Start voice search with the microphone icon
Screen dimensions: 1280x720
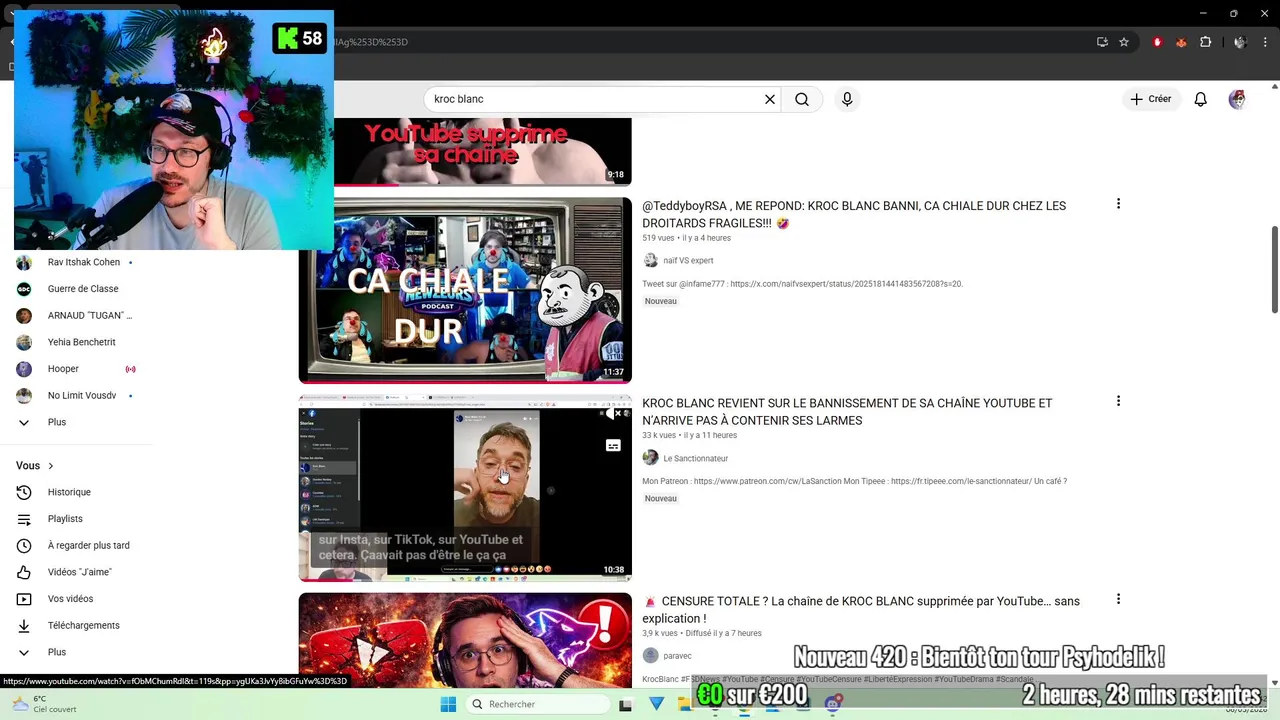point(847,99)
